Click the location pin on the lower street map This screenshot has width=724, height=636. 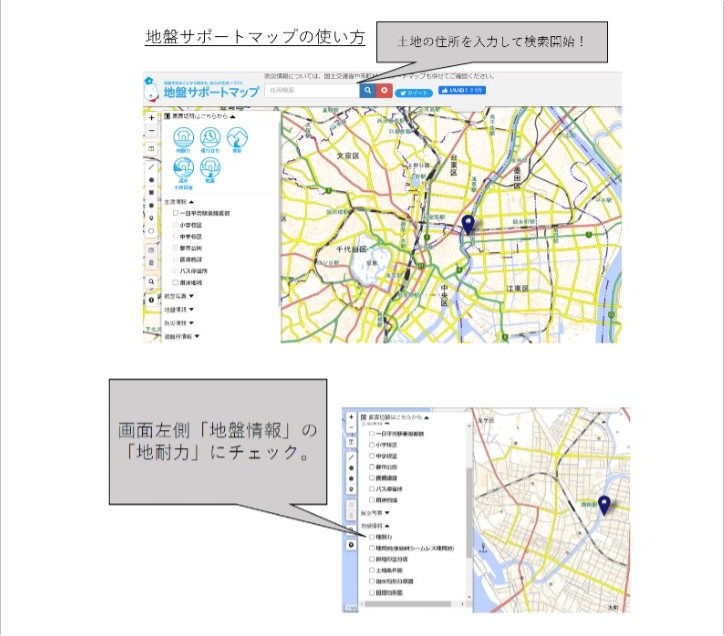604,505
